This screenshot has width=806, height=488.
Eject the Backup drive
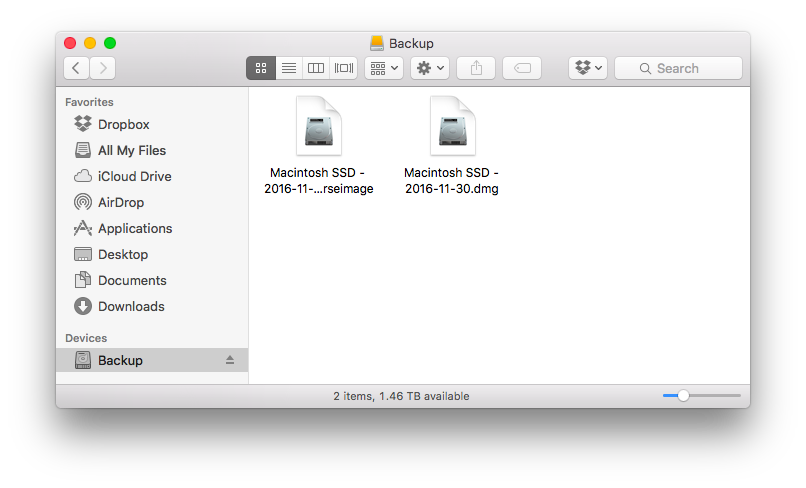229,360
